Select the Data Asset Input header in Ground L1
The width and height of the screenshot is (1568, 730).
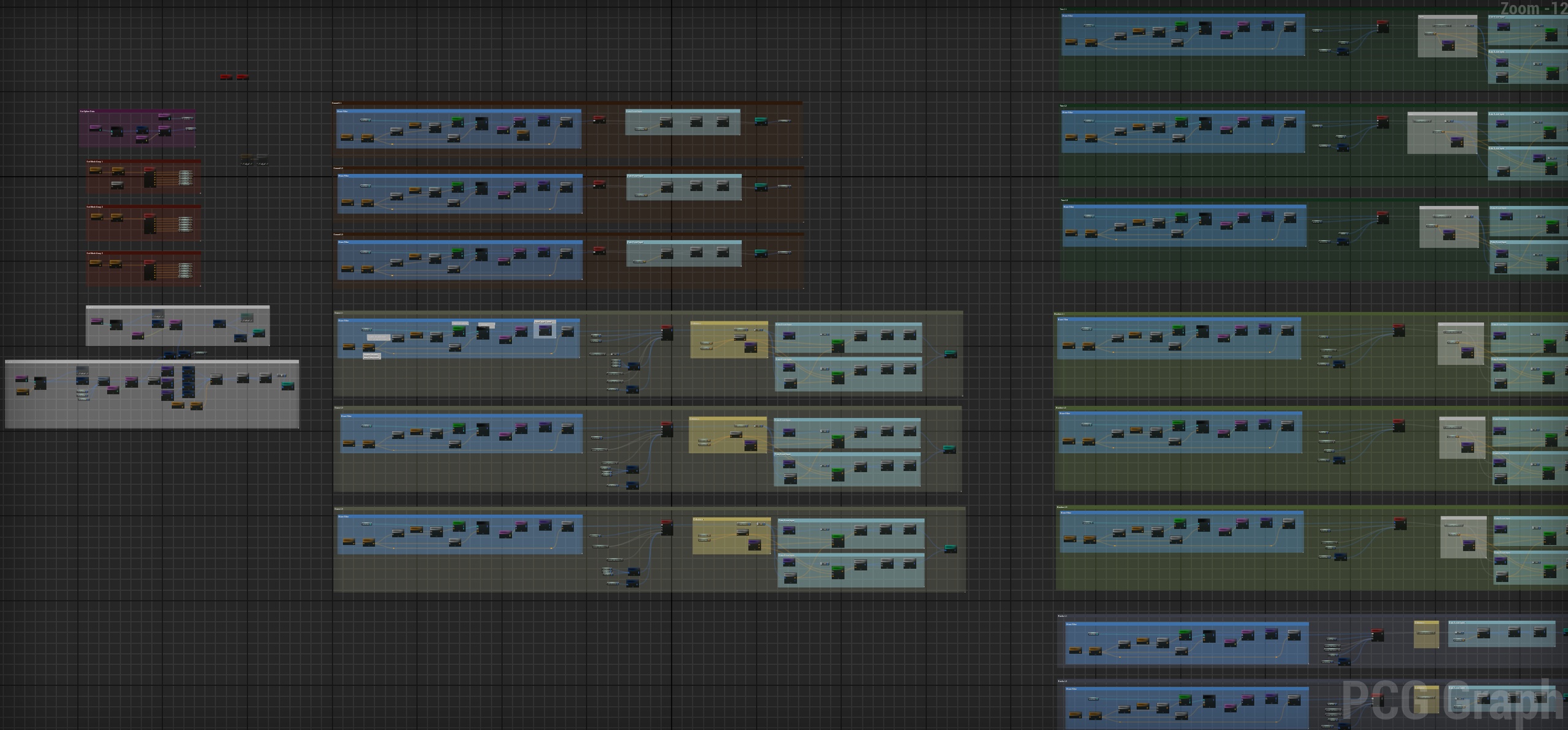(x=682, y=111)
